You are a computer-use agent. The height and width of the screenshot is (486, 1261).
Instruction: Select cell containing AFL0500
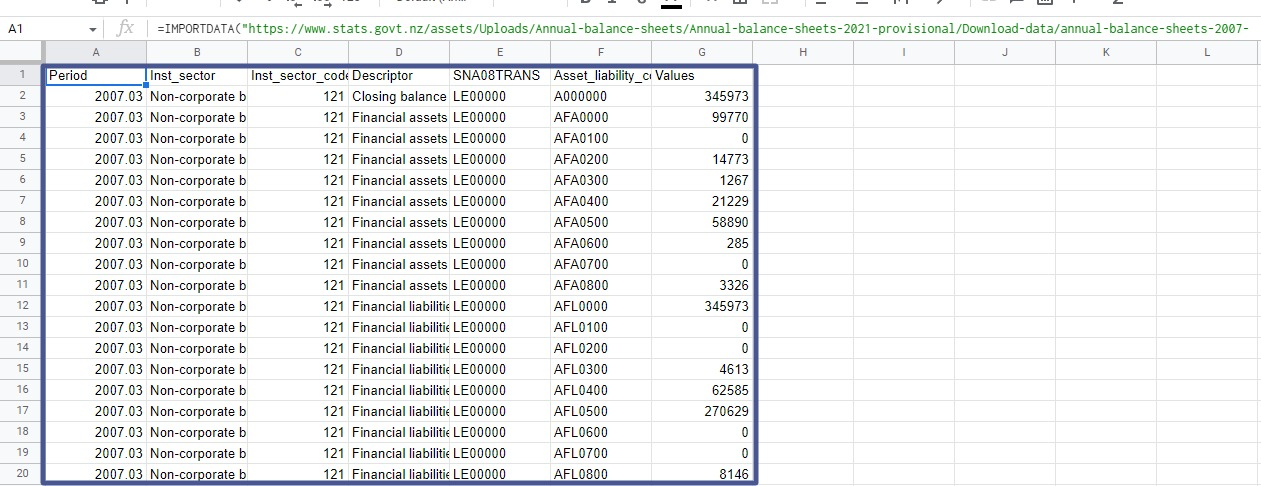pos(601,411)
